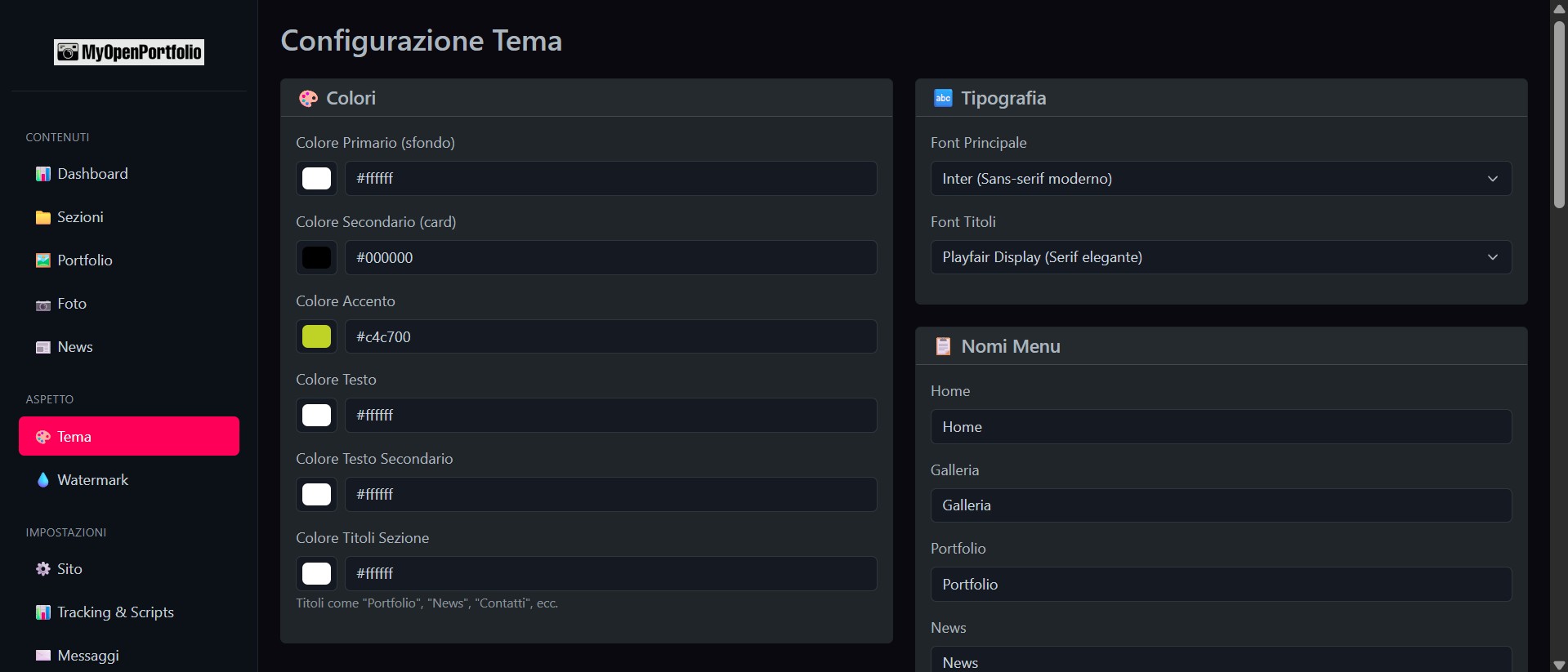Open the Font Principale dropdown
The width and height of the screenshot is (1568, 672).
point(1221,178)
